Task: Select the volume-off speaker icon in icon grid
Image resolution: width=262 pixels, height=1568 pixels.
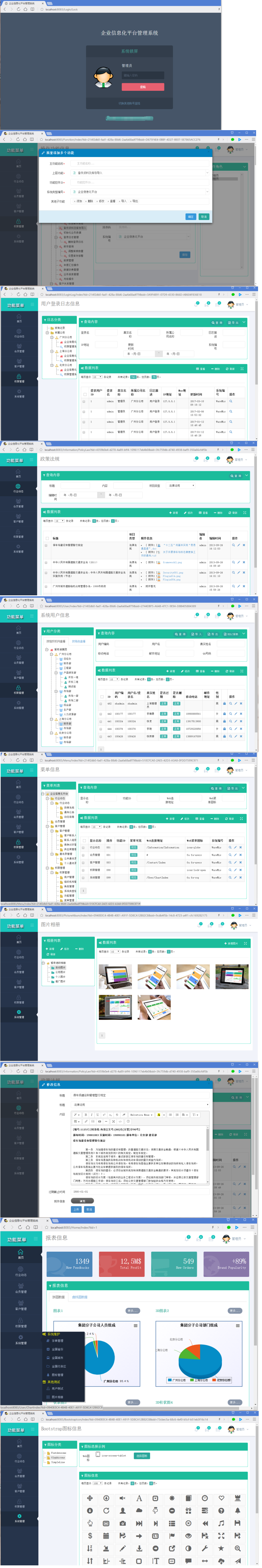Action: [123, 1498]
